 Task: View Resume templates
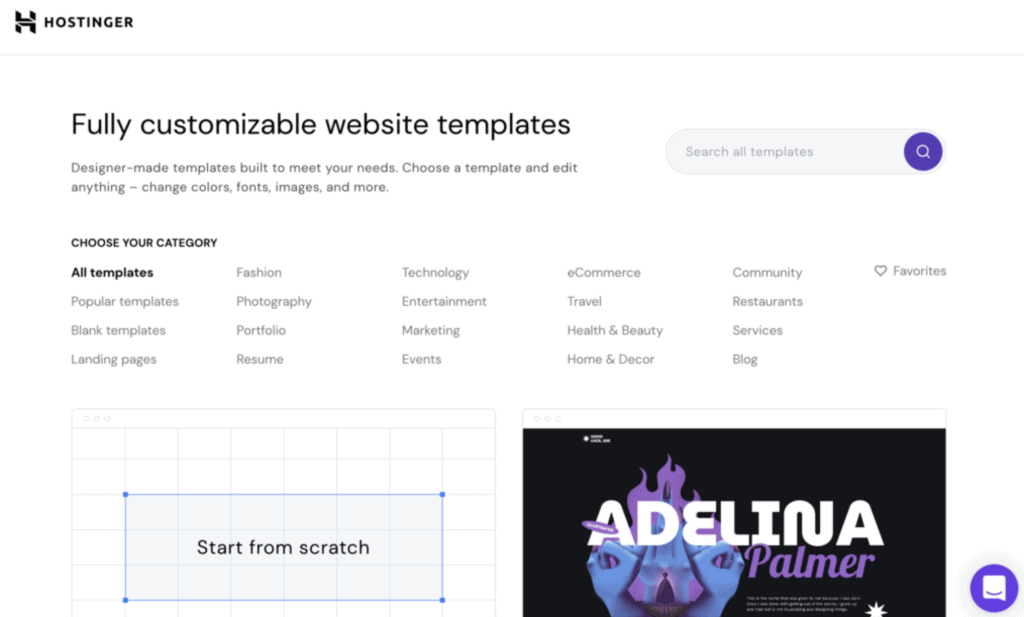(x=260, y=359)
